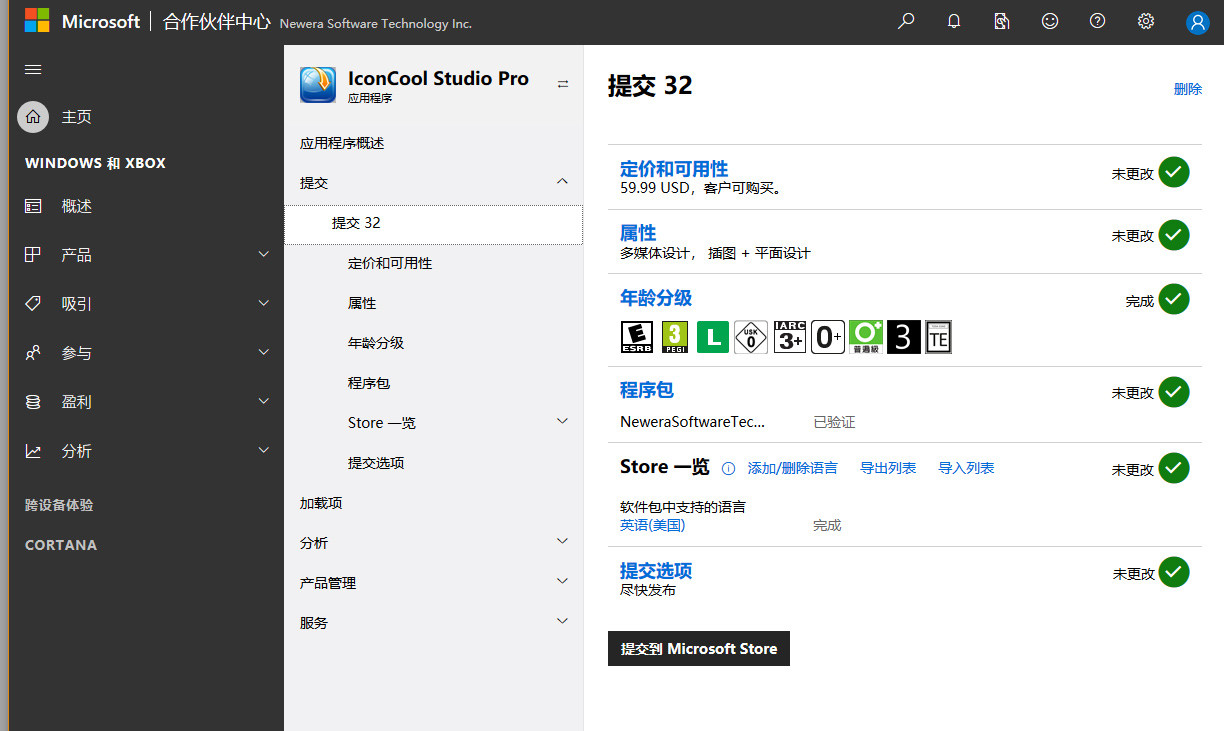Viewport: 1224px width, 731px height.
Task: Click the green L rating badge
Action: click(x=712, y=337)
